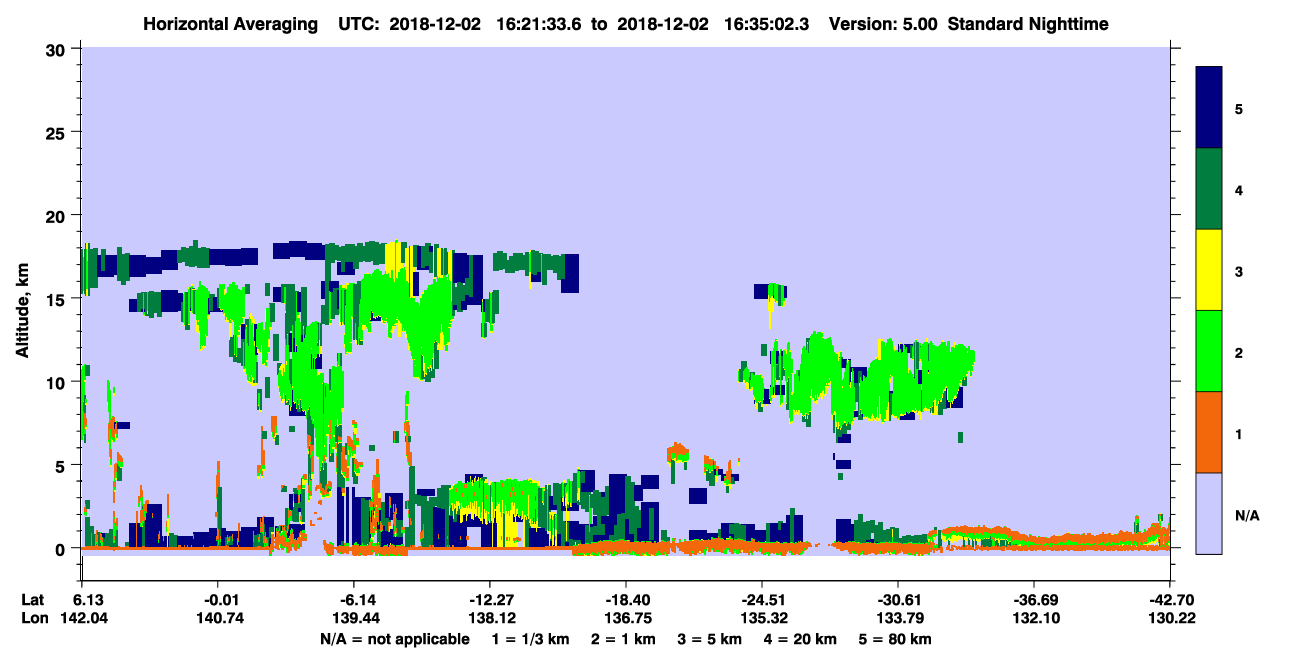This screenshot has height=667, width=1300.
Task: Click the dark blue colorbar segment labeled 5
Action: pyautogui.click(x=1209, y=108)
